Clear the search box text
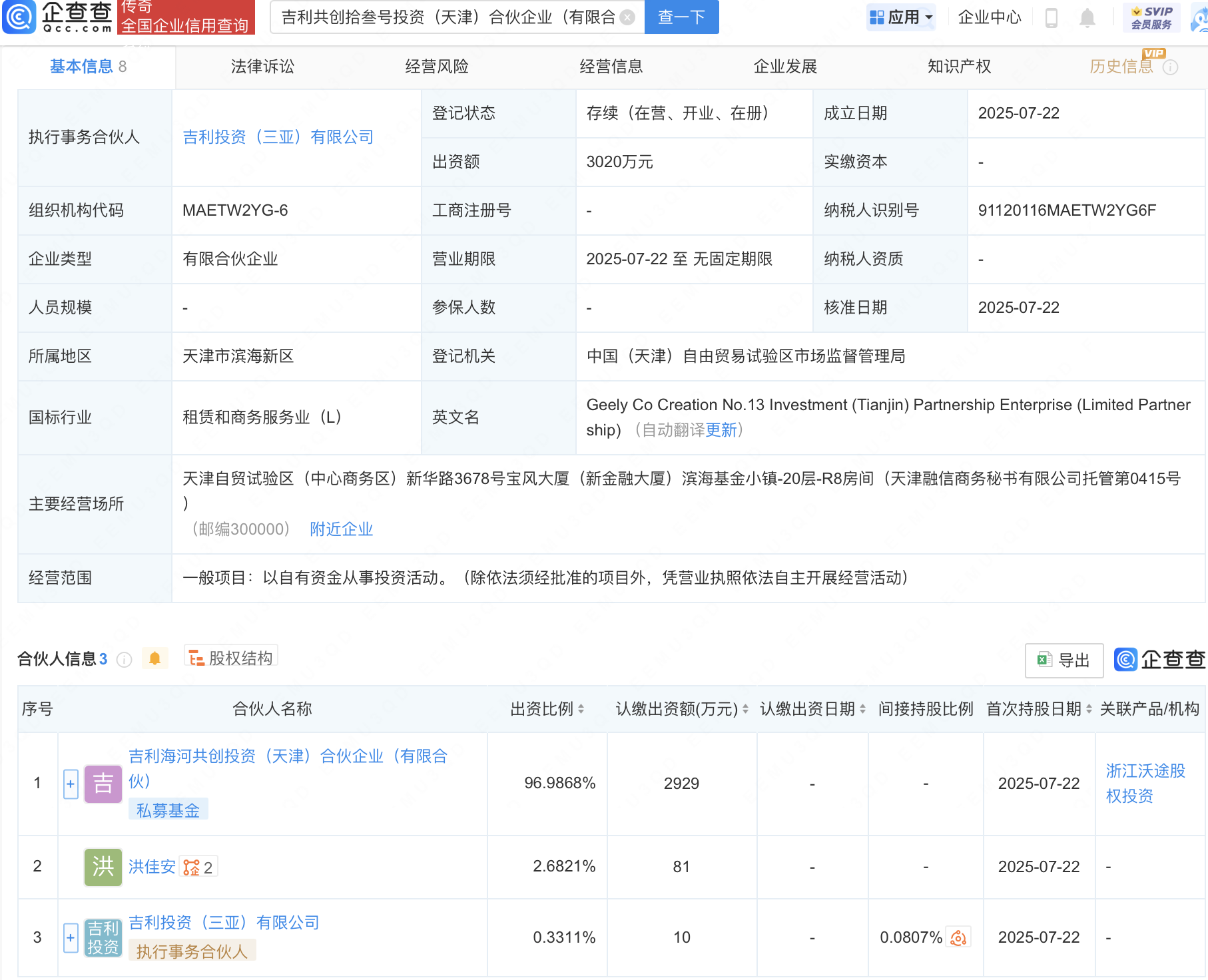The image size is (1208, 980). click(x=627, y=17)
